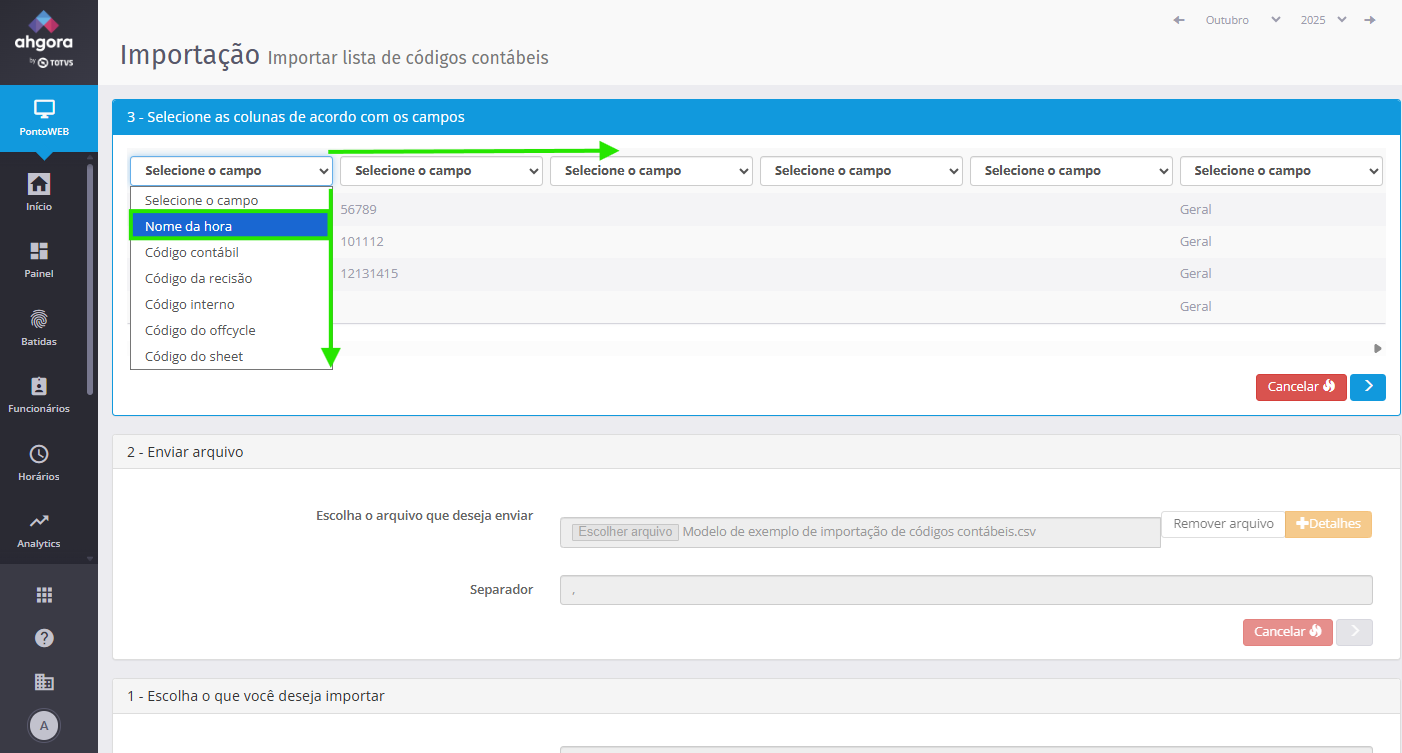Open the company building icon
The width and height of the screenshot is (1402, 753).
click(x=44, y=682)
